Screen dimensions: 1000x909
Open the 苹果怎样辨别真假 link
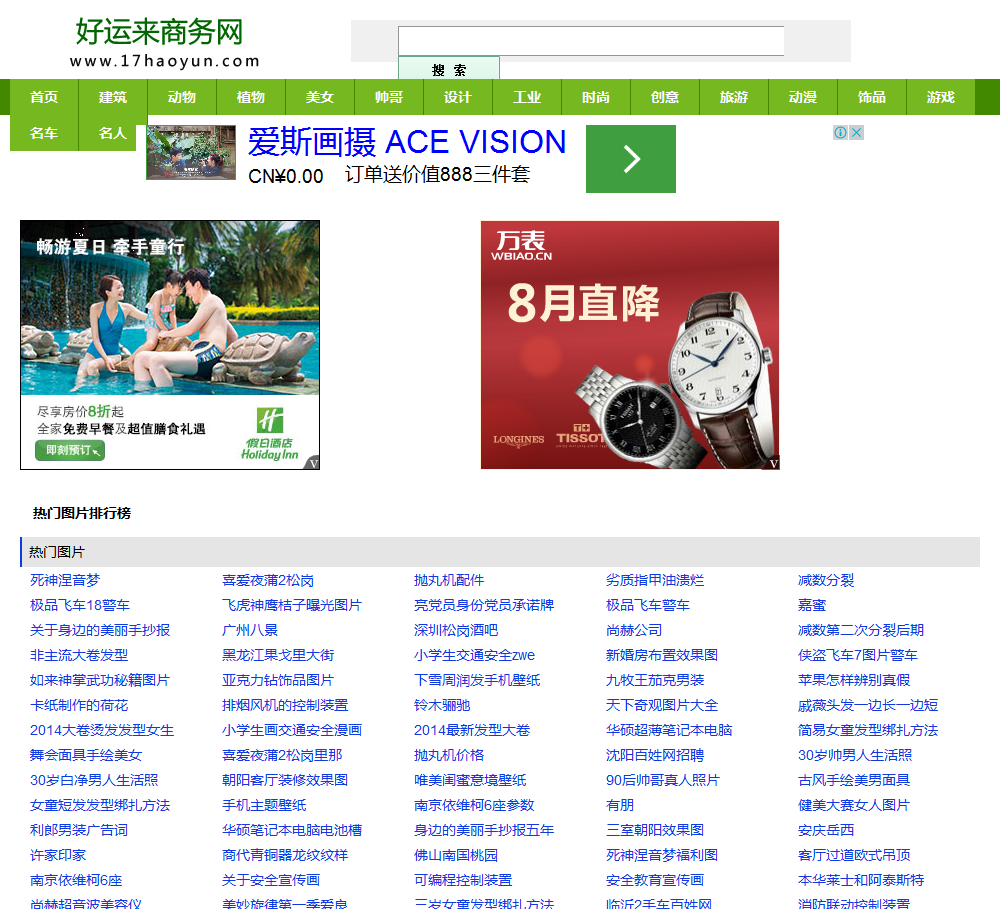coord(854,680)
